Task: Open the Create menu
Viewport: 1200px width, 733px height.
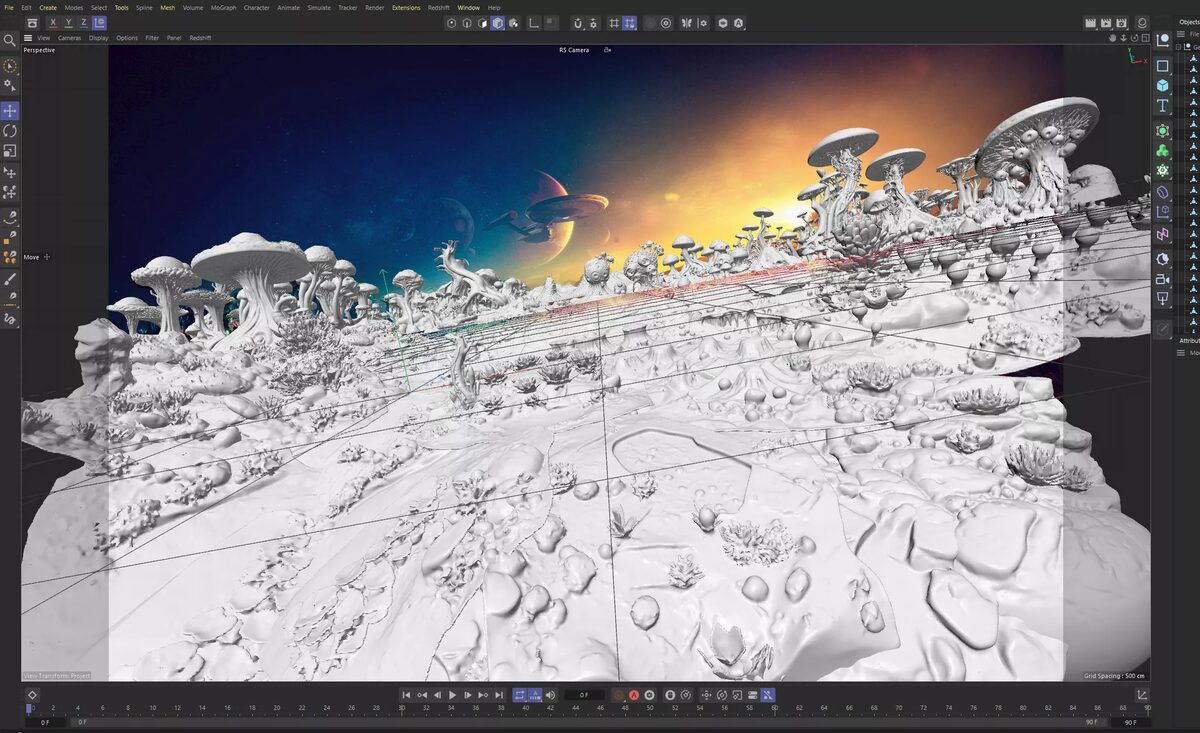Action: (x=48, y=7)
